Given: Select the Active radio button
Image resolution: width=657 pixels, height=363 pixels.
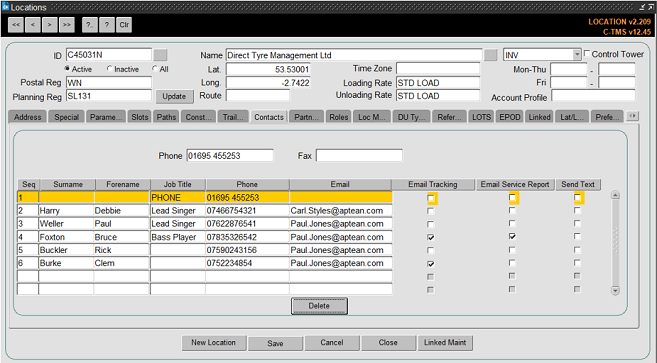Looking at the screenshot, I should [67, 68].
